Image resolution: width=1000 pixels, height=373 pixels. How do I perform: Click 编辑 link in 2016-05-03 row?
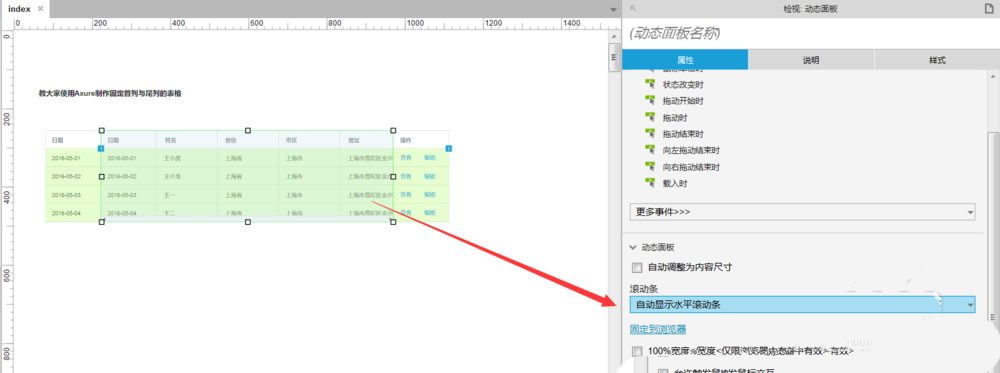click(x=429, y=194)
